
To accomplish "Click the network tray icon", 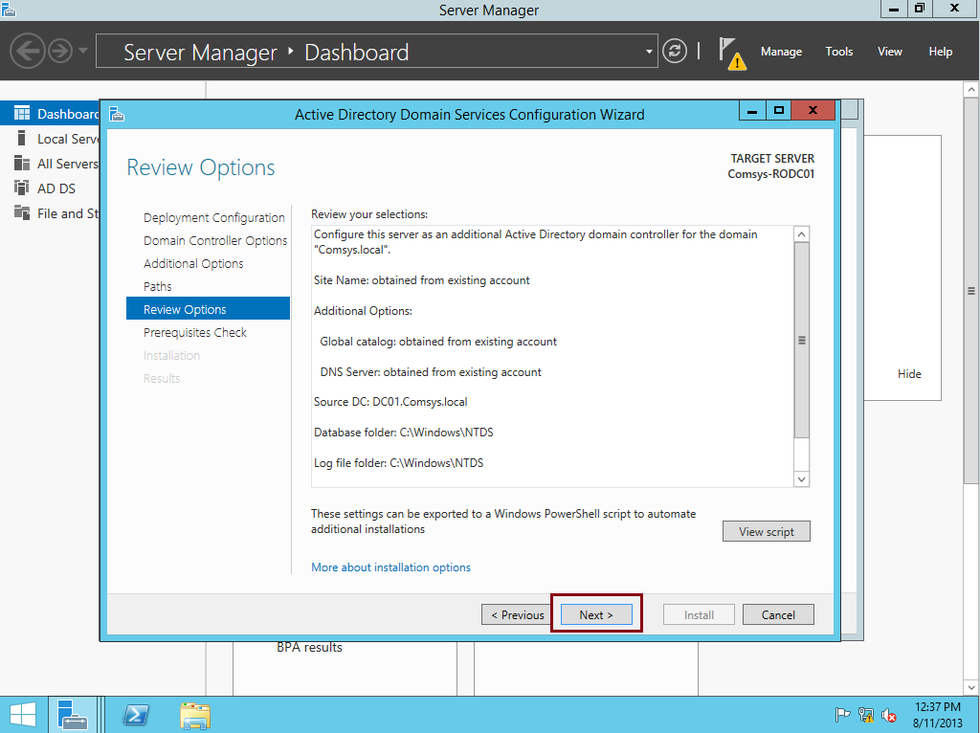I will (866, 714).
